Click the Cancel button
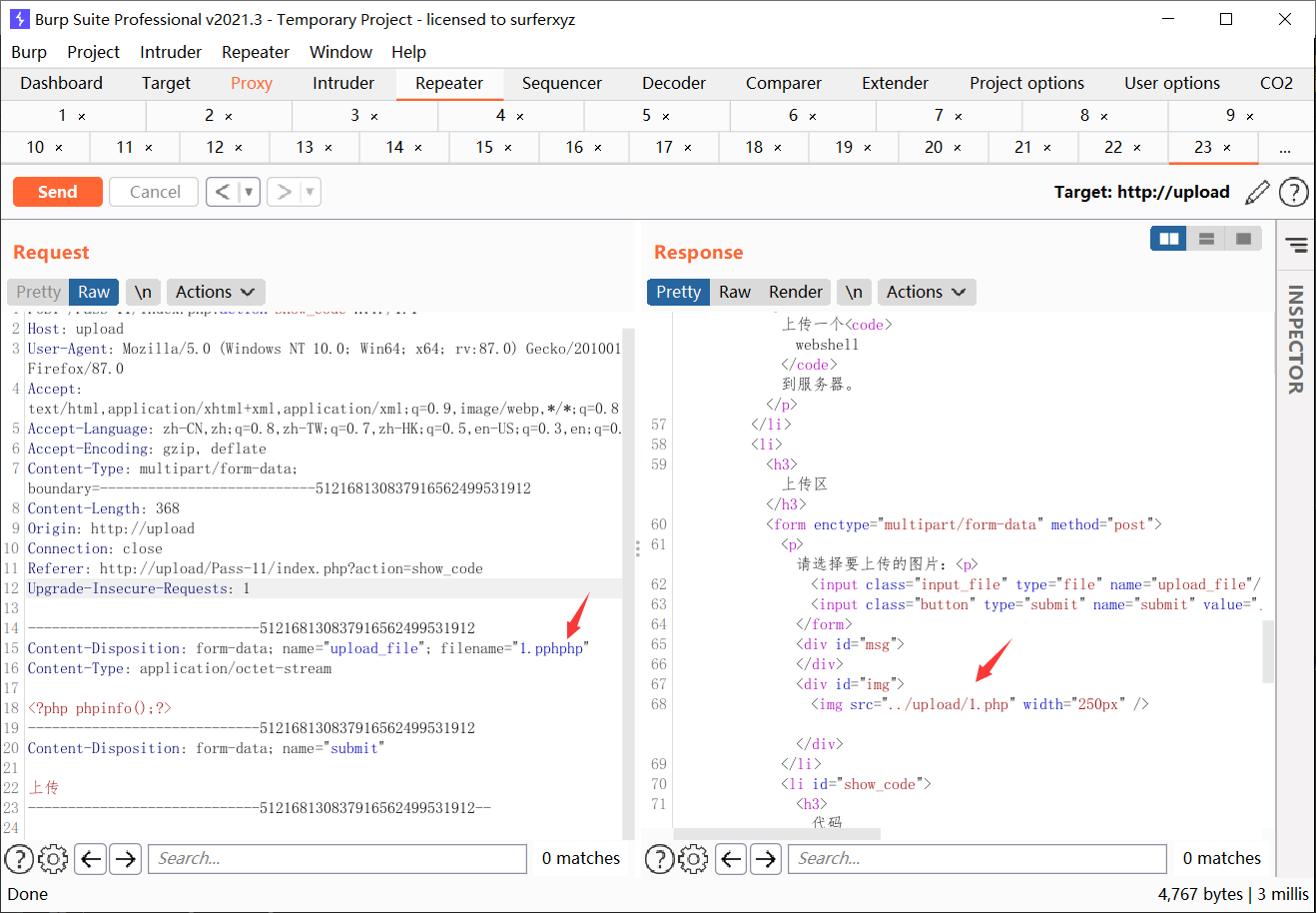 click(x=155, y=192)
